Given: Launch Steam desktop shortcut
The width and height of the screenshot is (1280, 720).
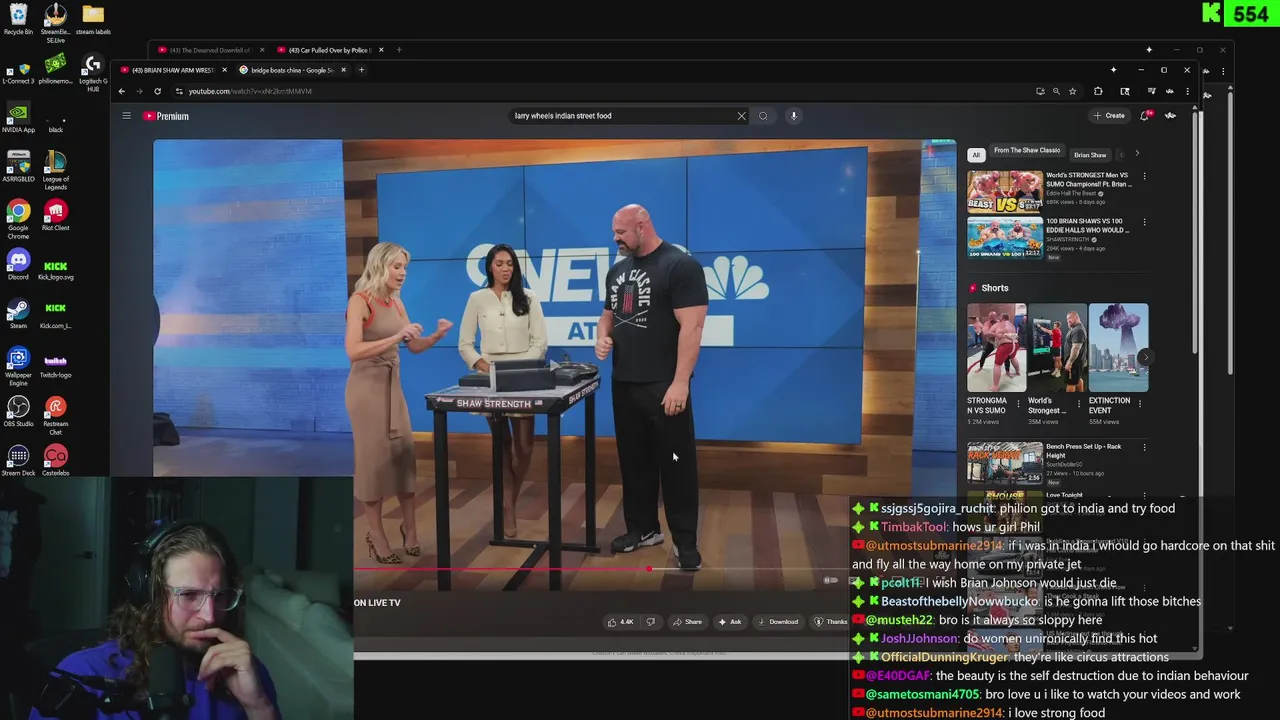Looking at the screenshot, I should 18,313.
